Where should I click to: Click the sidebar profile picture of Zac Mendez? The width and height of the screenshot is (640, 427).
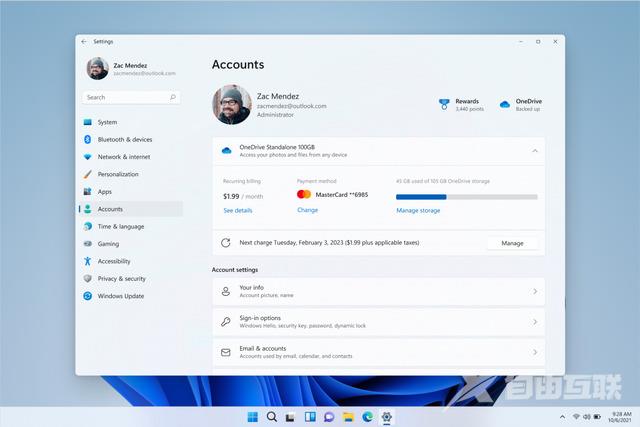click(98, 68)
